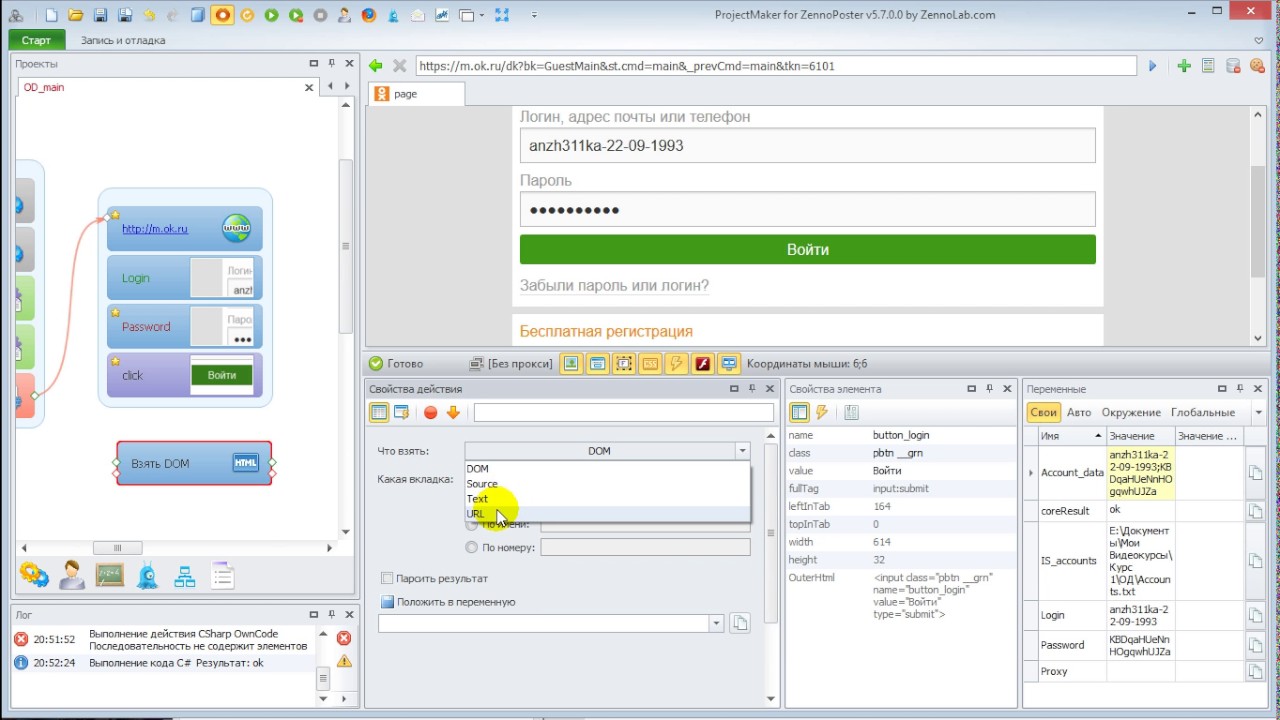Click the highlighted orange record button in the toolbar
This screenshot has width=1280, height=720.
coord(222,15)
